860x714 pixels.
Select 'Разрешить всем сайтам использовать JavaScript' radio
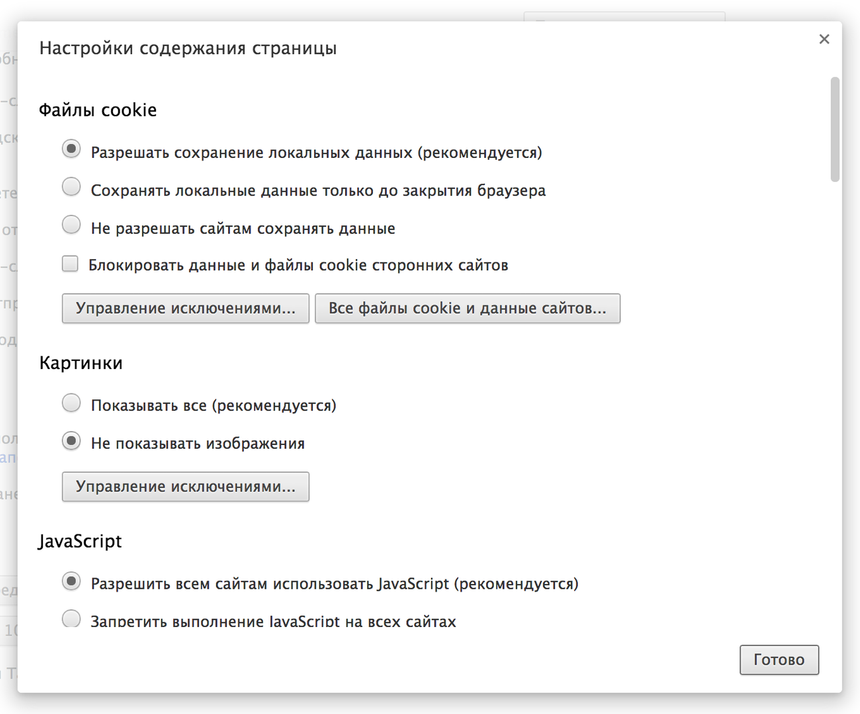click(71, 580)
